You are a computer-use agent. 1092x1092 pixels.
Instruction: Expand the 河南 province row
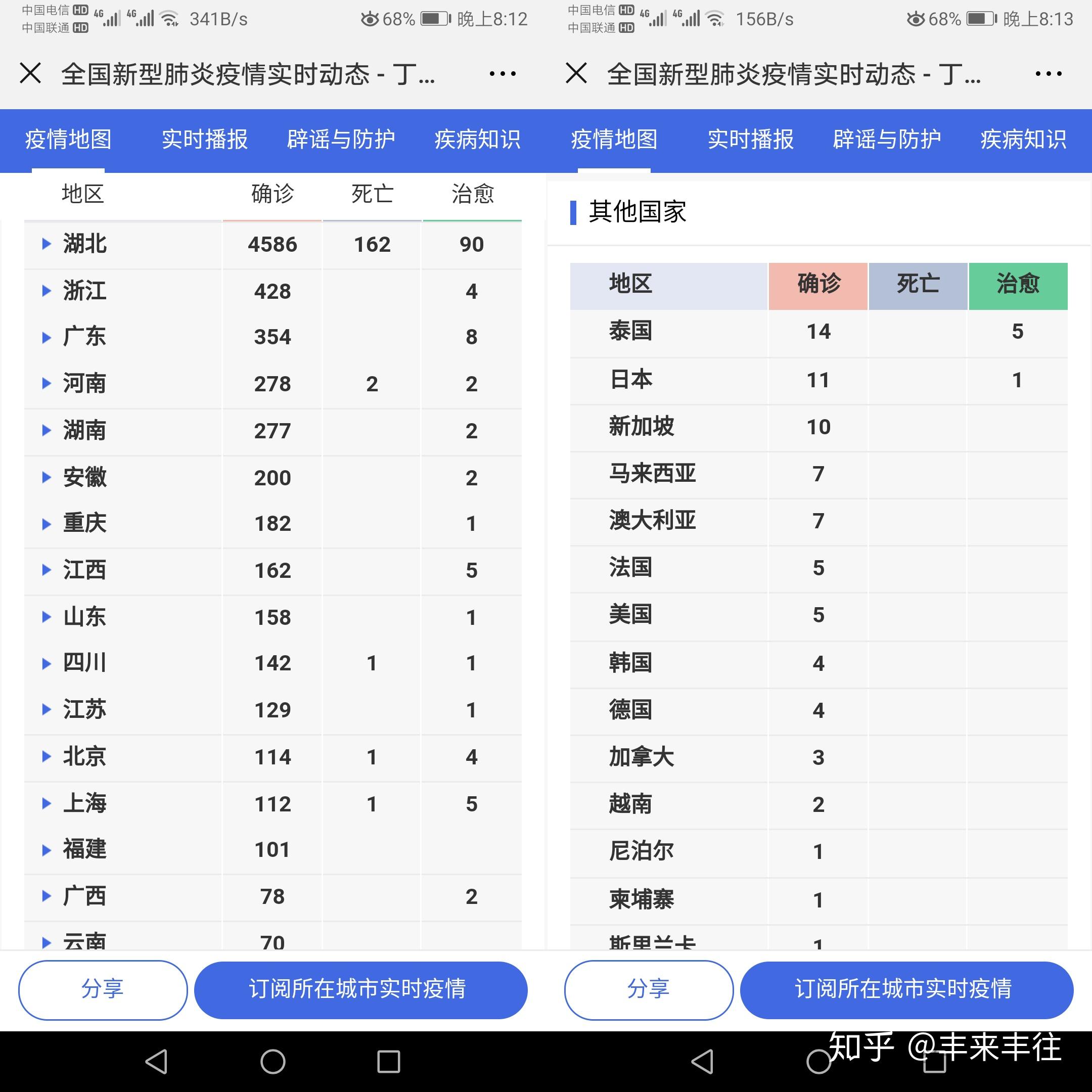click(47, 384)
